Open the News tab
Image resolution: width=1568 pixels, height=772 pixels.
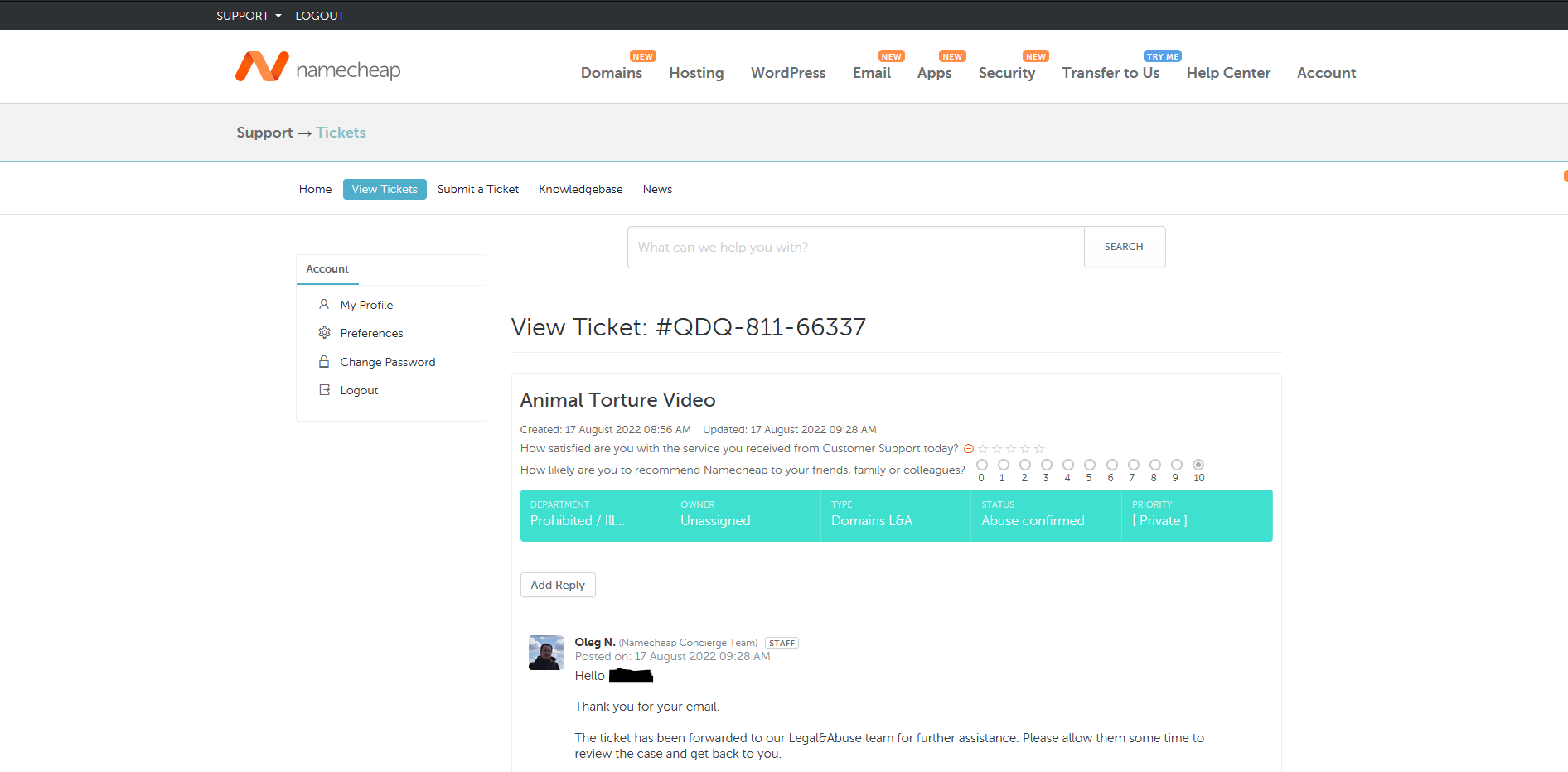[657, 189]
